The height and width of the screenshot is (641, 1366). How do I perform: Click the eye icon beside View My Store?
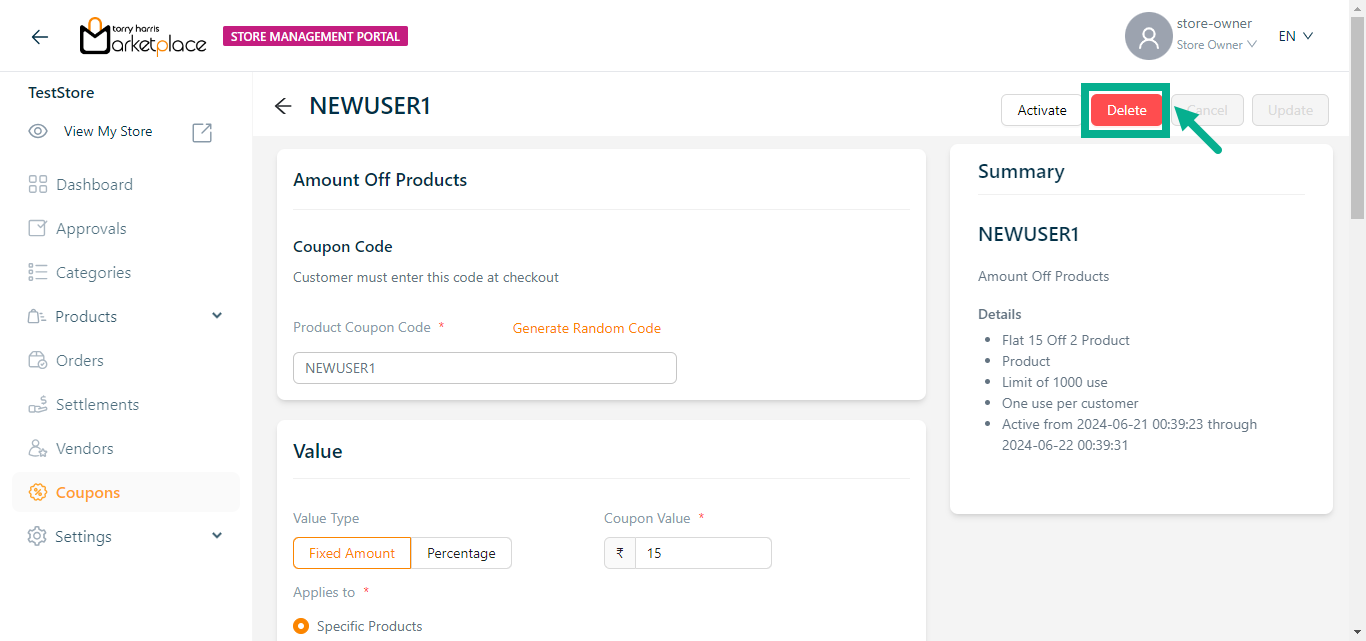point(38,131)
